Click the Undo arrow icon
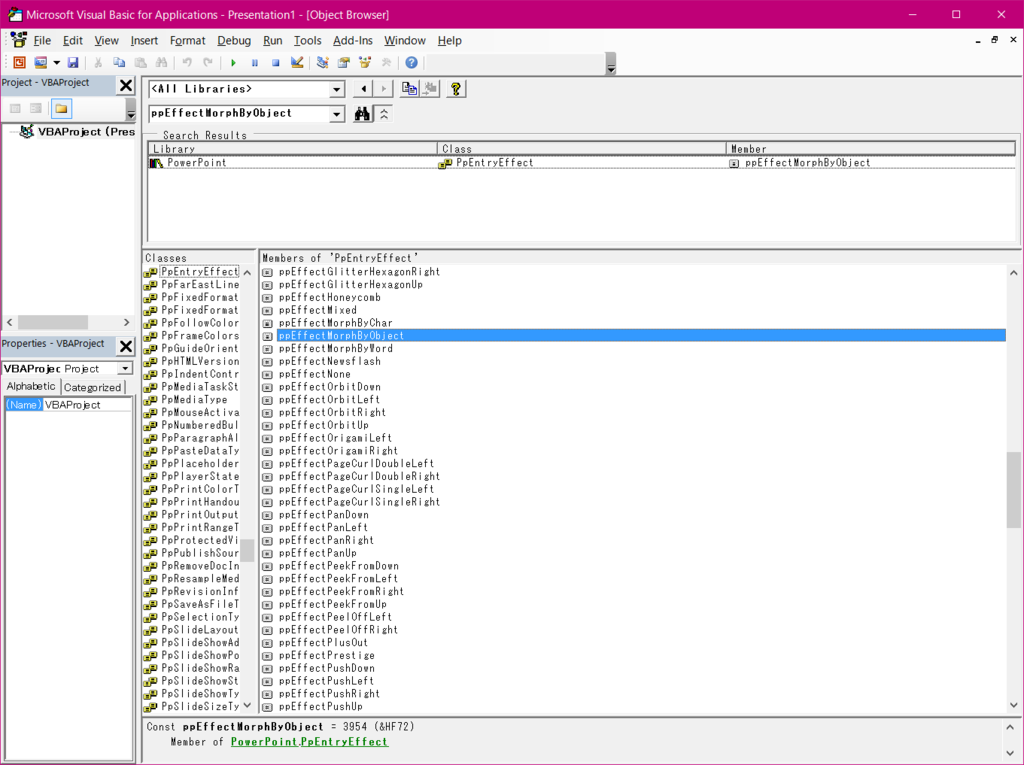The image size is (1024, 765). 187,63
